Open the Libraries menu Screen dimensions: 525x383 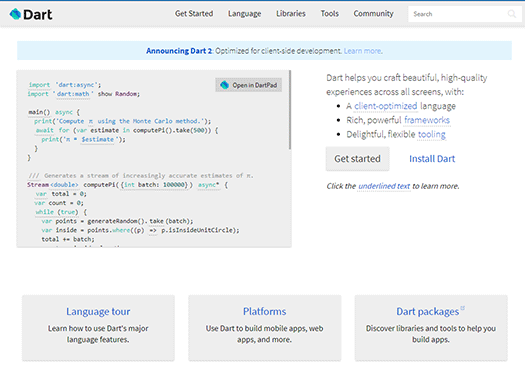pyautogui.click(x=291, y=14)
